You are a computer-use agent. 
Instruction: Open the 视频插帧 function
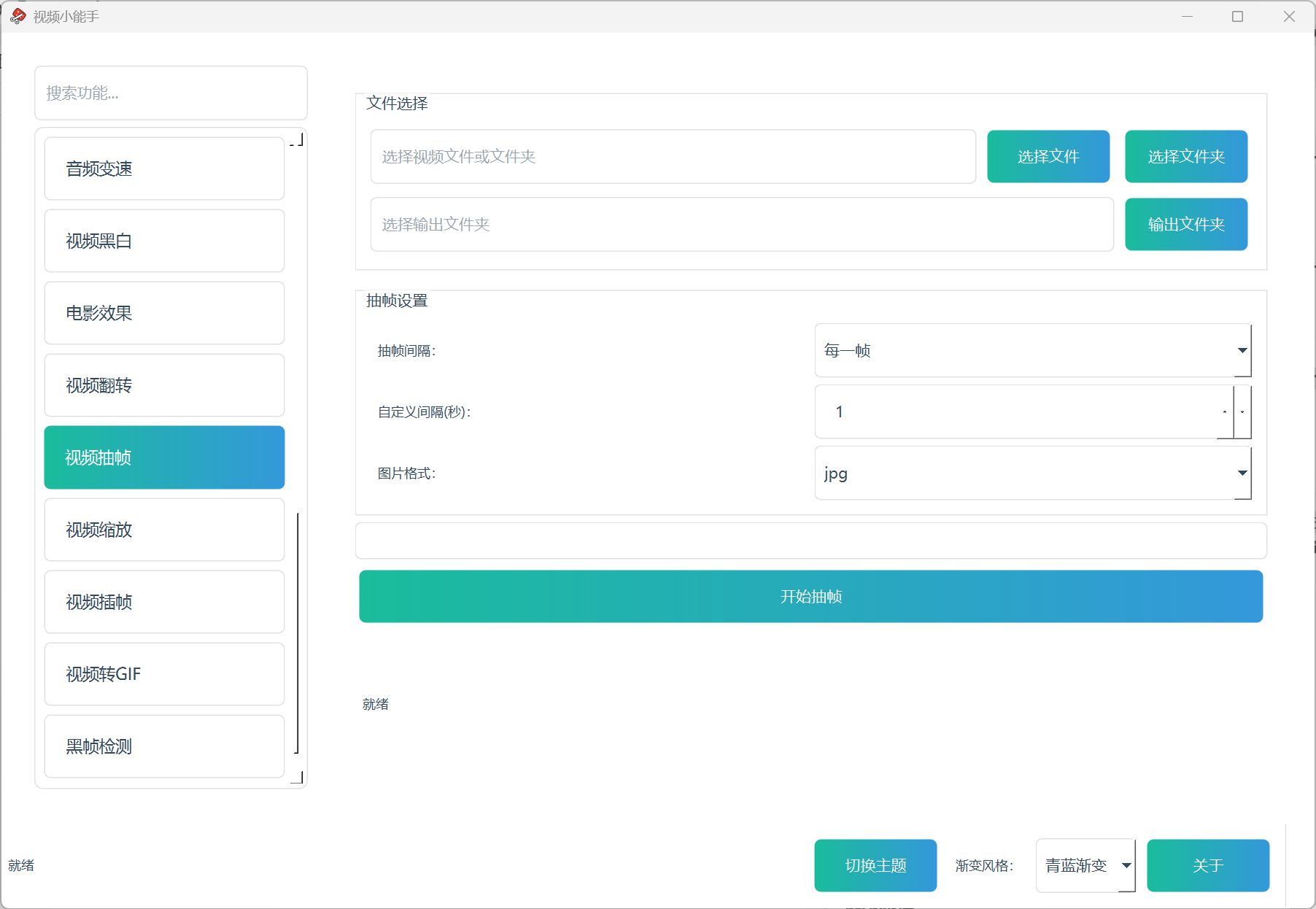pyautogui.click(x=164, y=602)
